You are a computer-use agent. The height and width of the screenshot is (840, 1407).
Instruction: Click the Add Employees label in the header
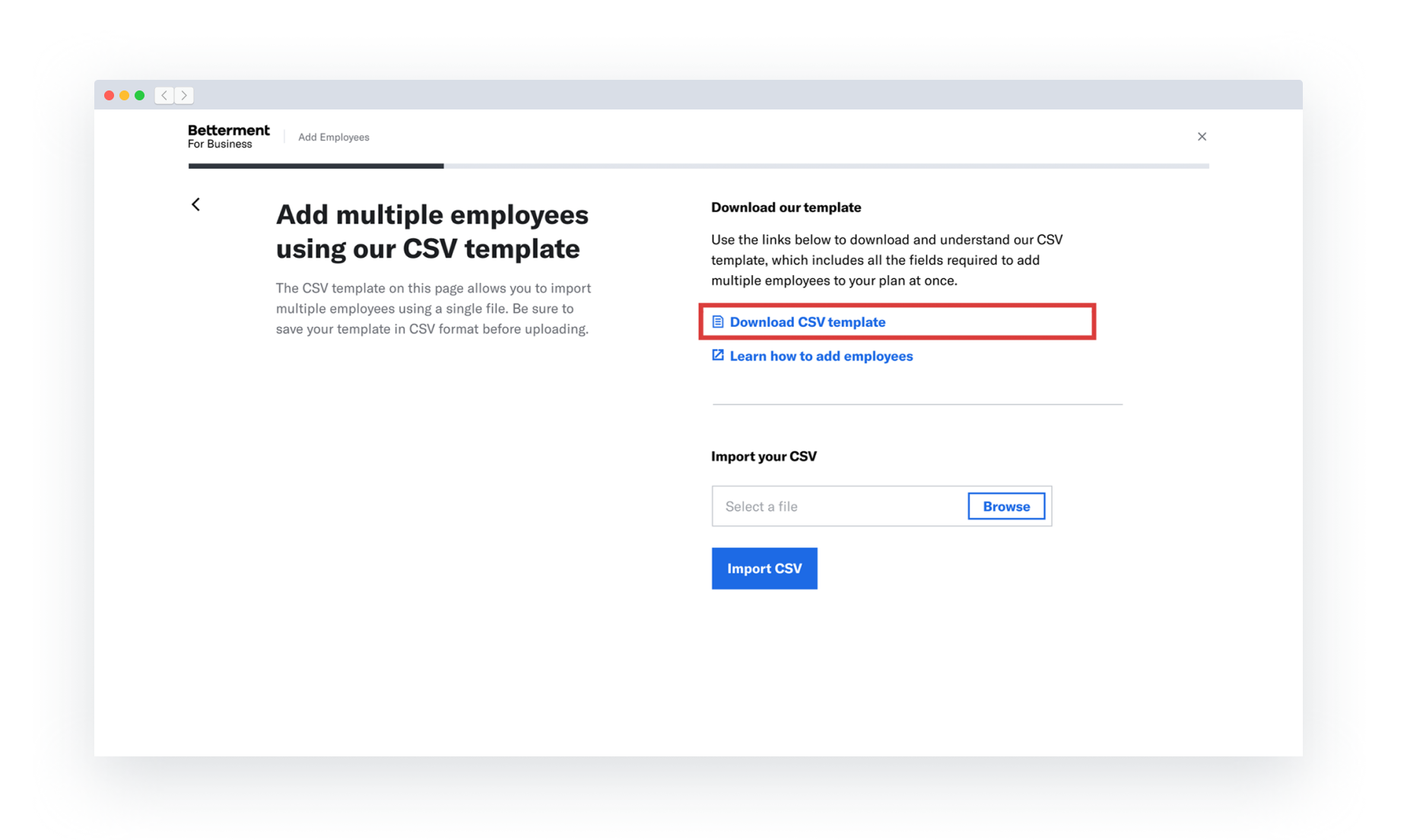(x=333, y=137)
